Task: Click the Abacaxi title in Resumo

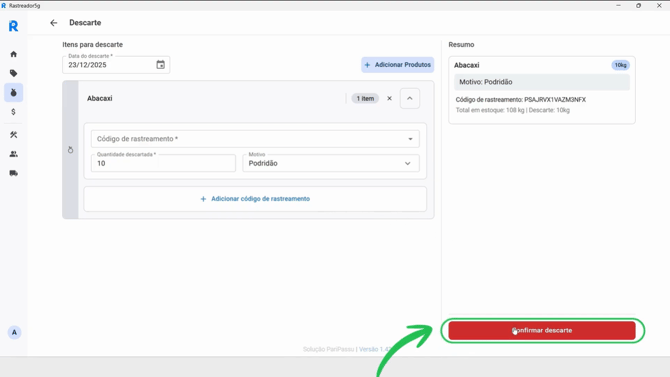Action: (x=467, y=65)
